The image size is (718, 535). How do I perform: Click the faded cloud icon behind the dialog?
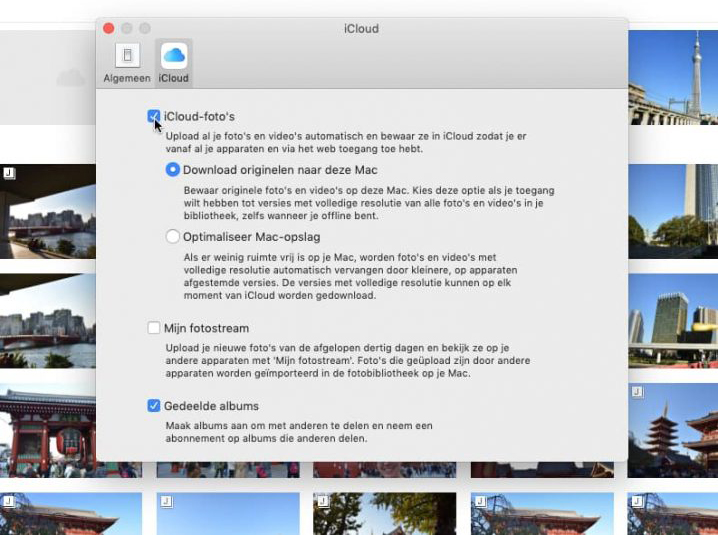point(70,77)
